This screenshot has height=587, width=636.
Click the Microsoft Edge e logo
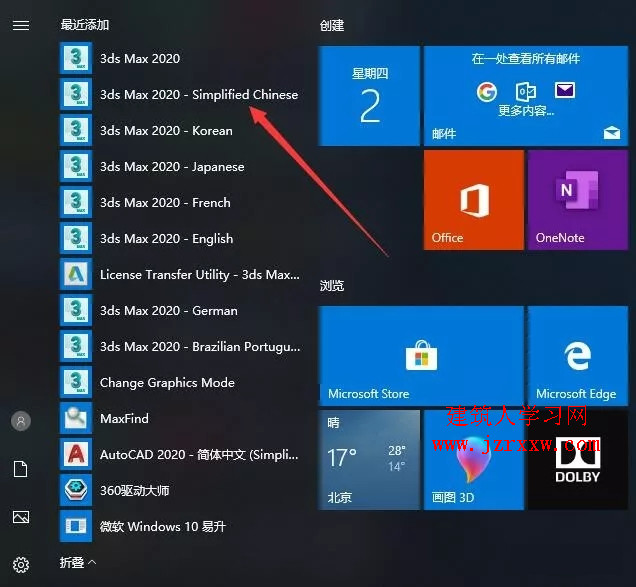click(578, 355)
